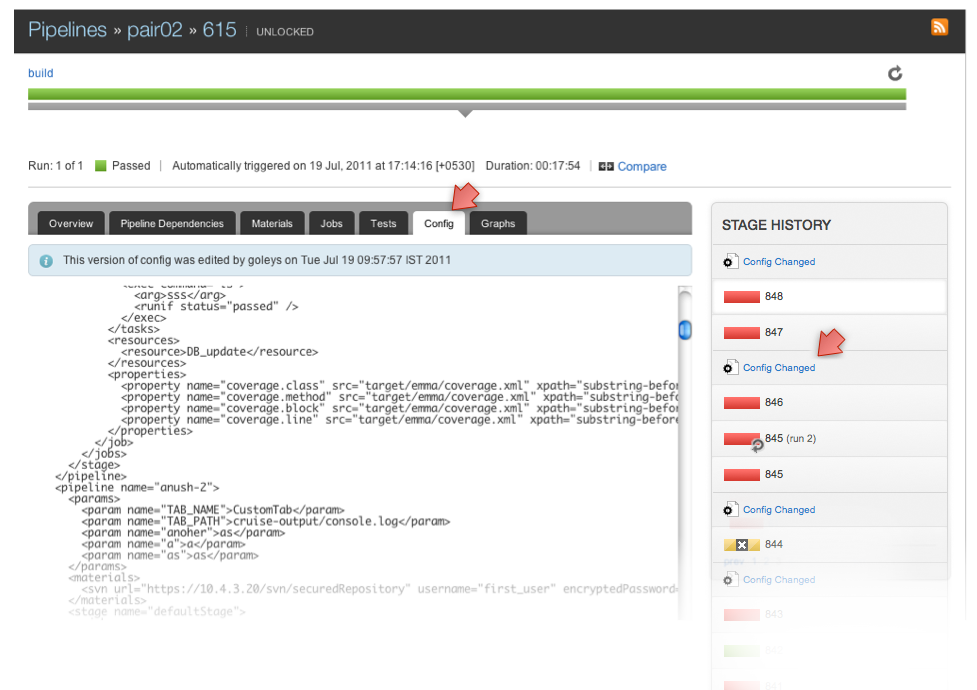Open the Jobs tab
The image size is (977, 690).
[332, 224]
